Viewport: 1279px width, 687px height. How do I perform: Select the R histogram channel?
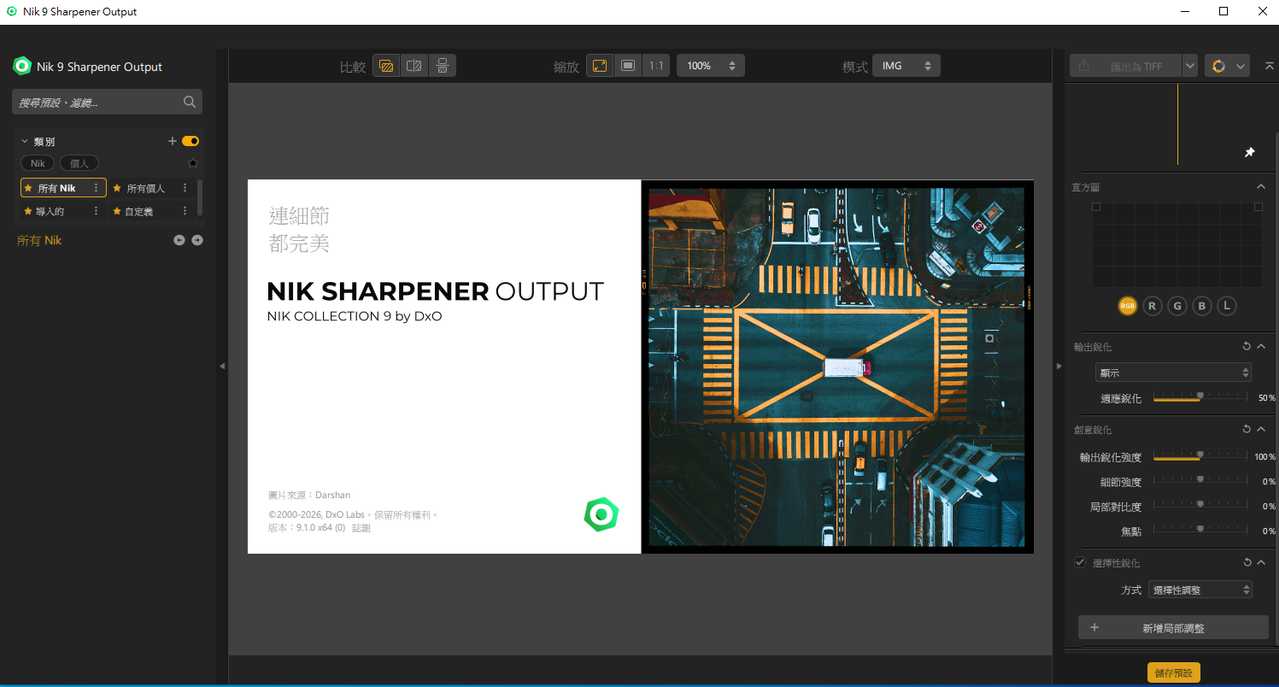pyautogui.click(x=1152, y=306)
